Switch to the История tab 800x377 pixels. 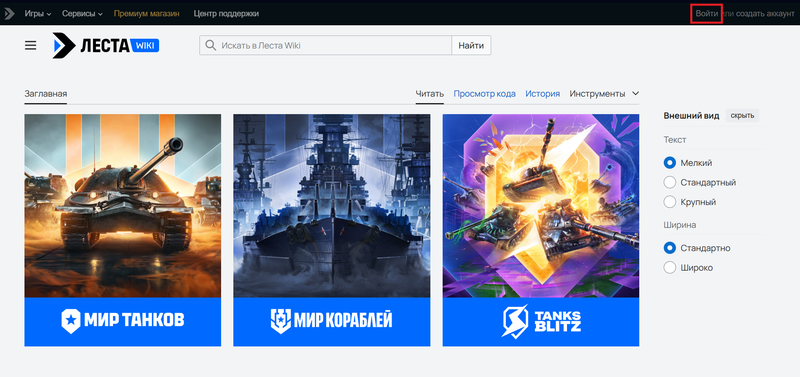tap(543, 94)
